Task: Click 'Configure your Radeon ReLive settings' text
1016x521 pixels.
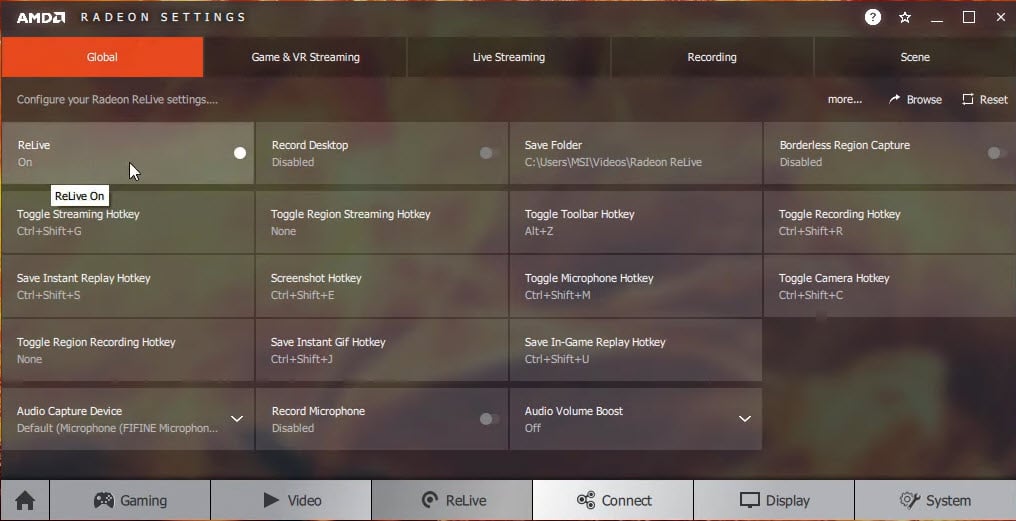Action: point(117,100)
